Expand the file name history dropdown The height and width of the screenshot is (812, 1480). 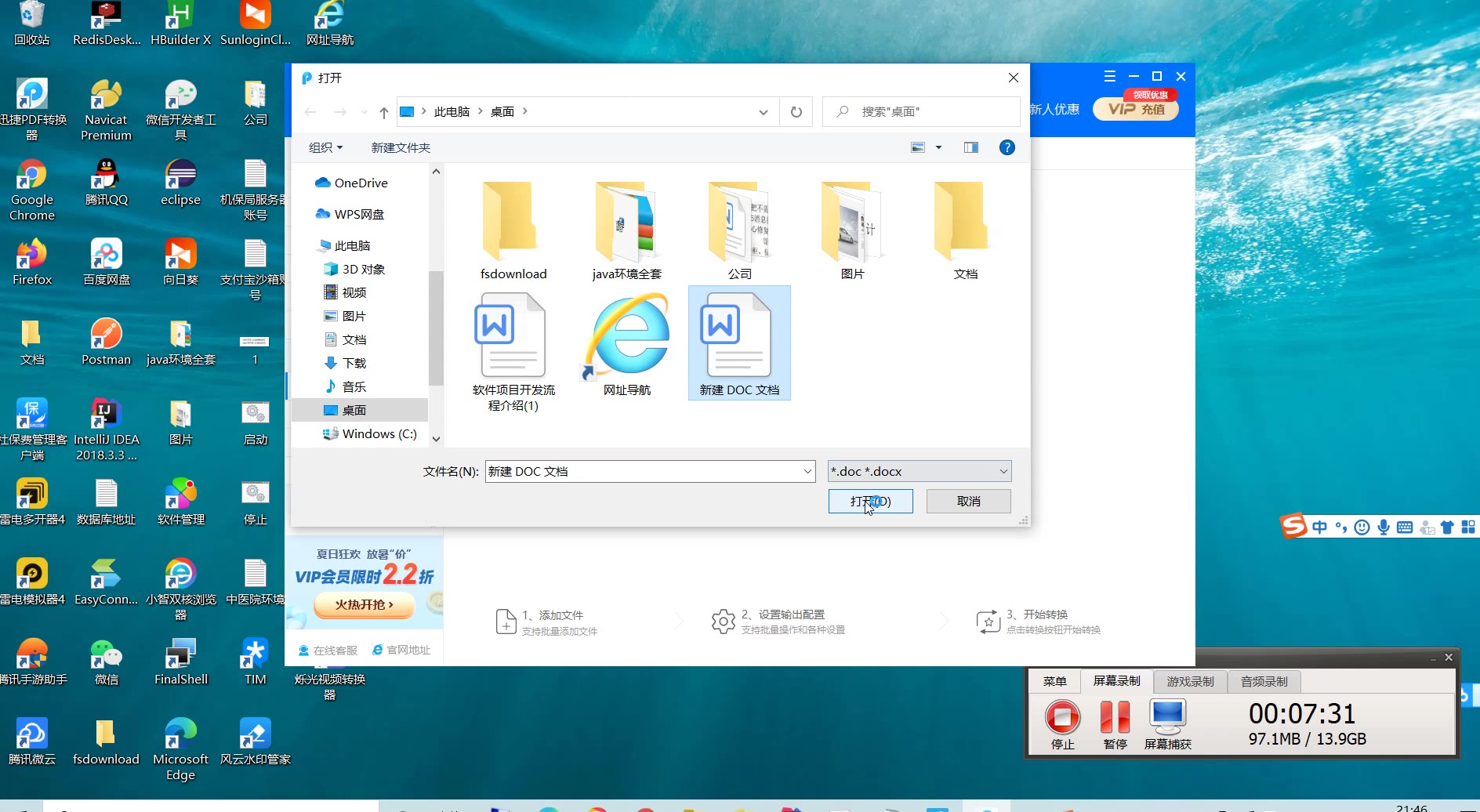coord(807,471)
